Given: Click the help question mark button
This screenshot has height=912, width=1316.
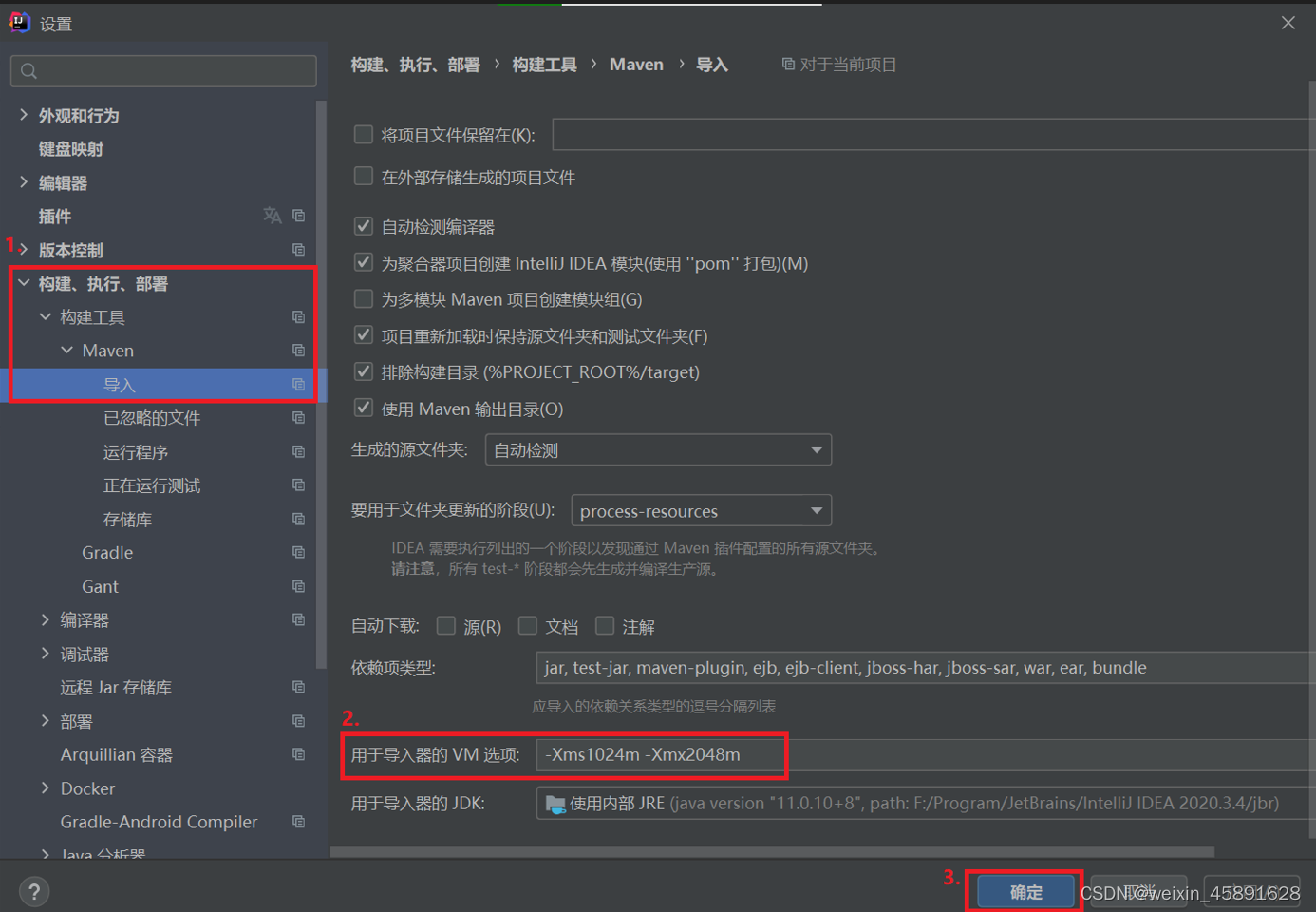Looking at the screenshot, I should click(33, 891).
